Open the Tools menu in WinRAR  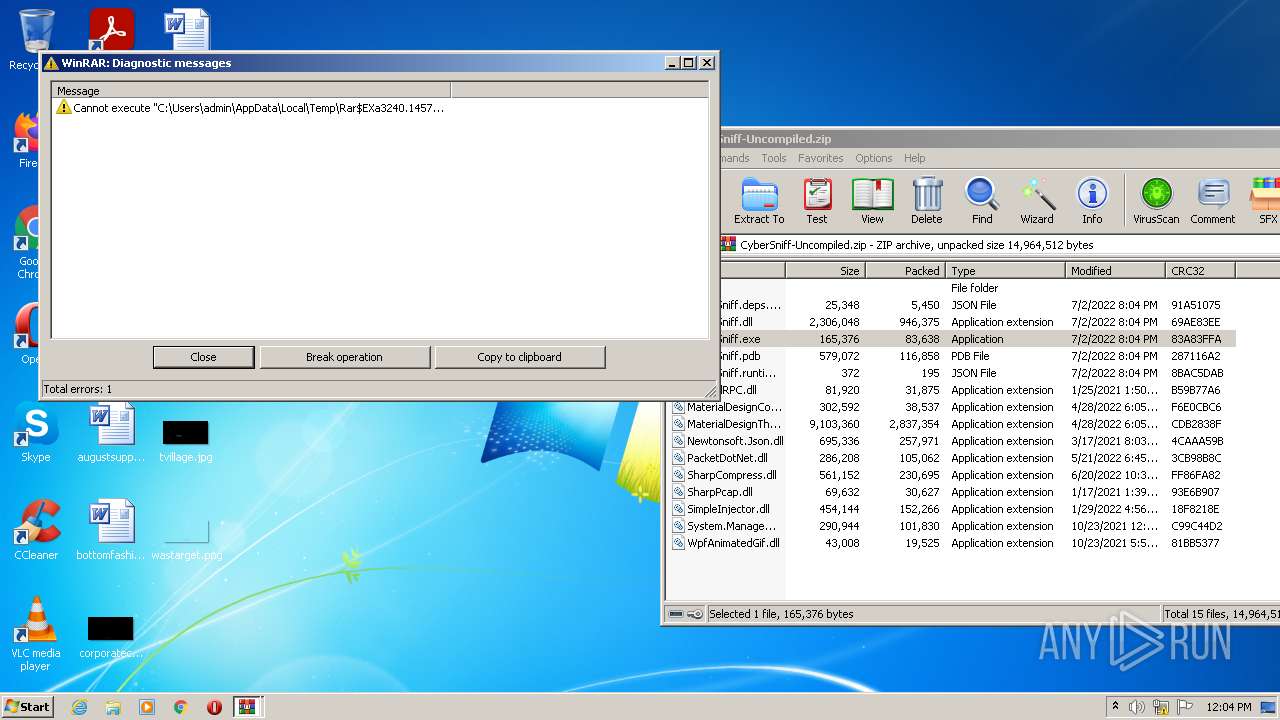pyautogui.click(x=774, y=158)
